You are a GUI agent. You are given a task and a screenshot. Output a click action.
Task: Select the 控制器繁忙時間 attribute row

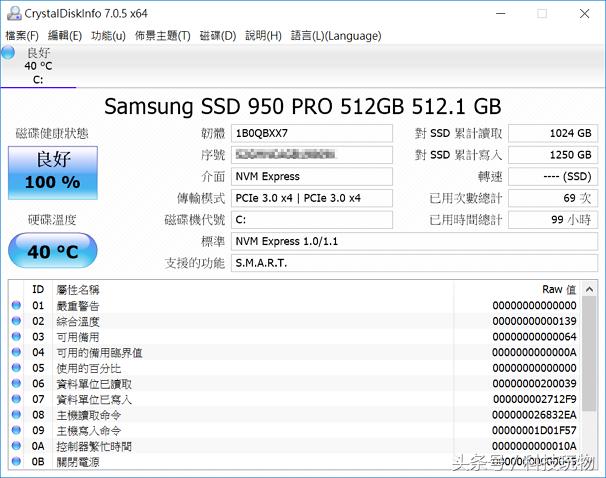click(295, 446)
